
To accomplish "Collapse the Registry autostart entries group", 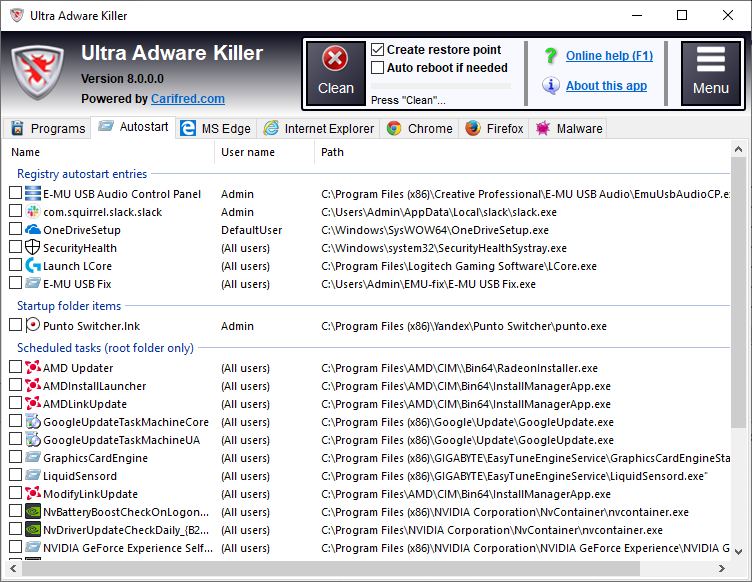I will (82, 174).
